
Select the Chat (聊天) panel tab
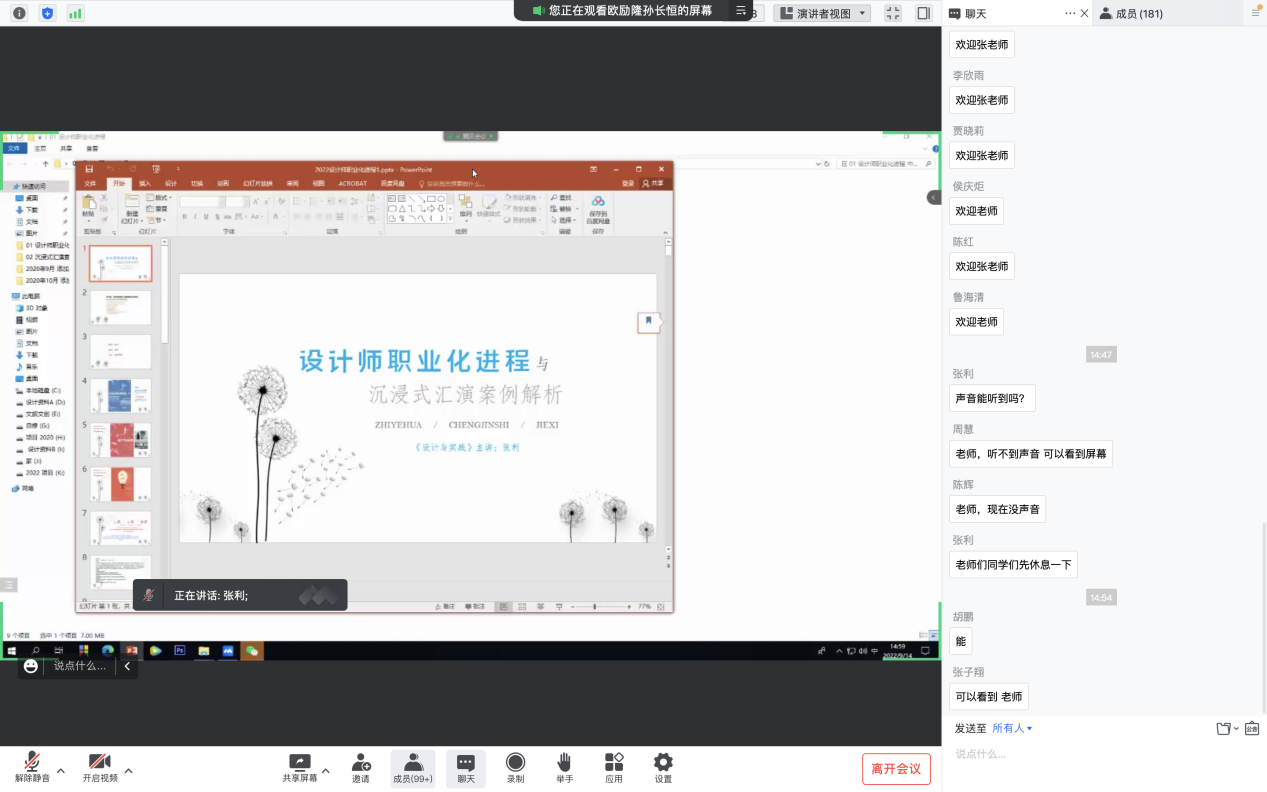[967, 13]
